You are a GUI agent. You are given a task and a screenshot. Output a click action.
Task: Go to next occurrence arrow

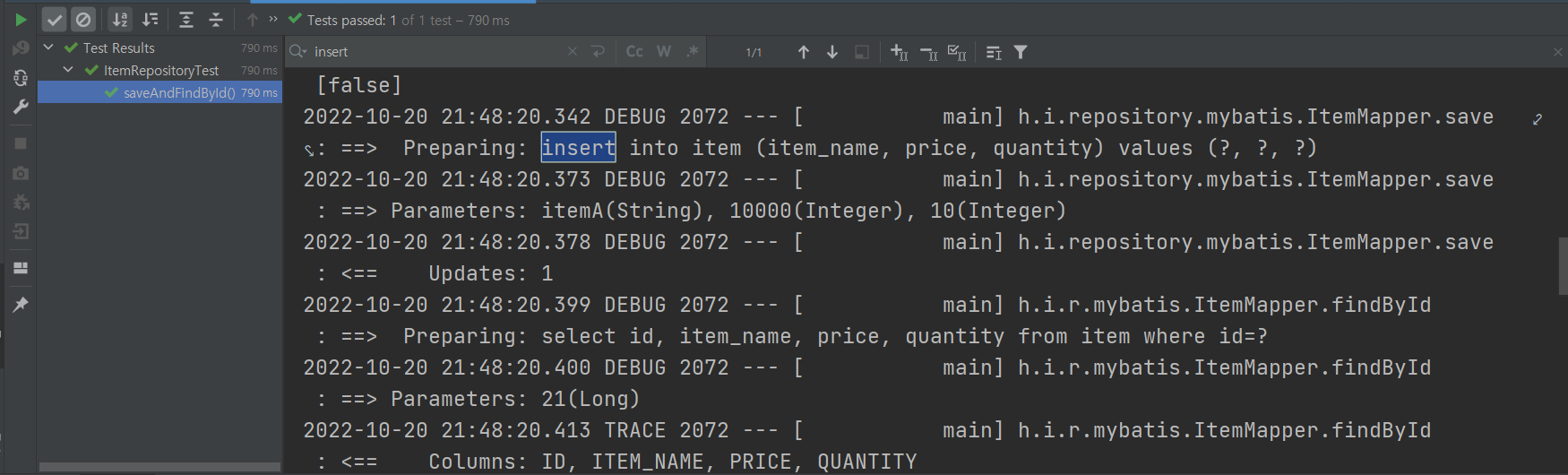[832, 52]
